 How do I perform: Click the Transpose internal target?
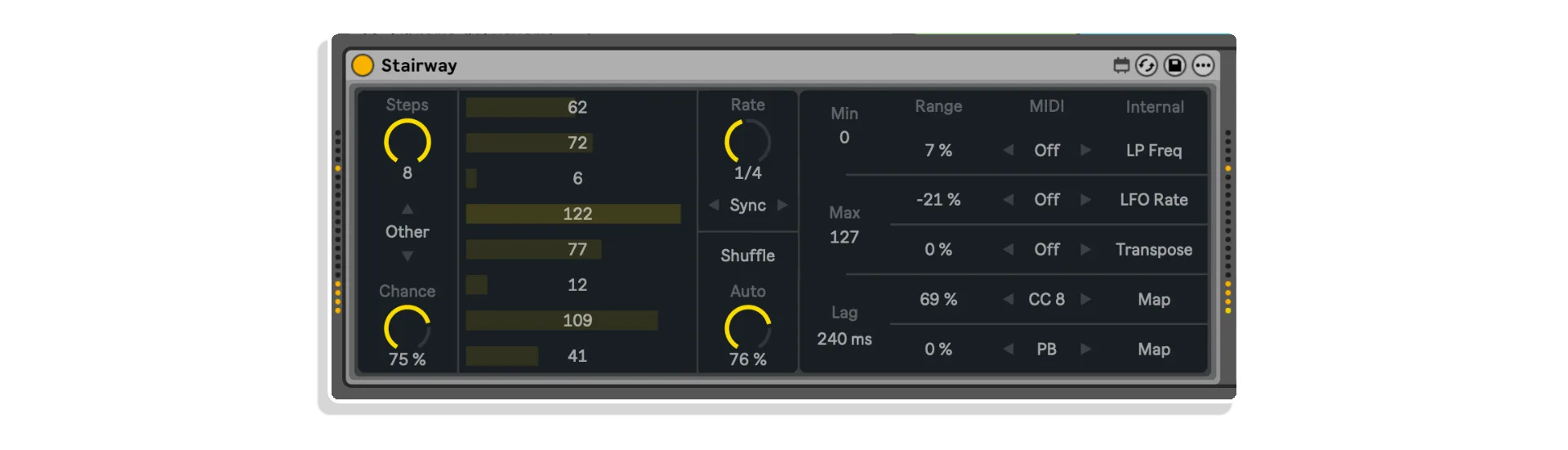[1154, 250]
